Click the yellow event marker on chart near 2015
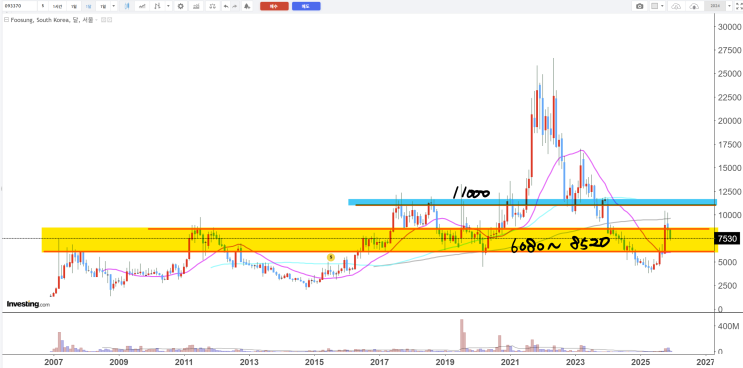This screenshot has height=368, width=743. click(x=331, y=257)
